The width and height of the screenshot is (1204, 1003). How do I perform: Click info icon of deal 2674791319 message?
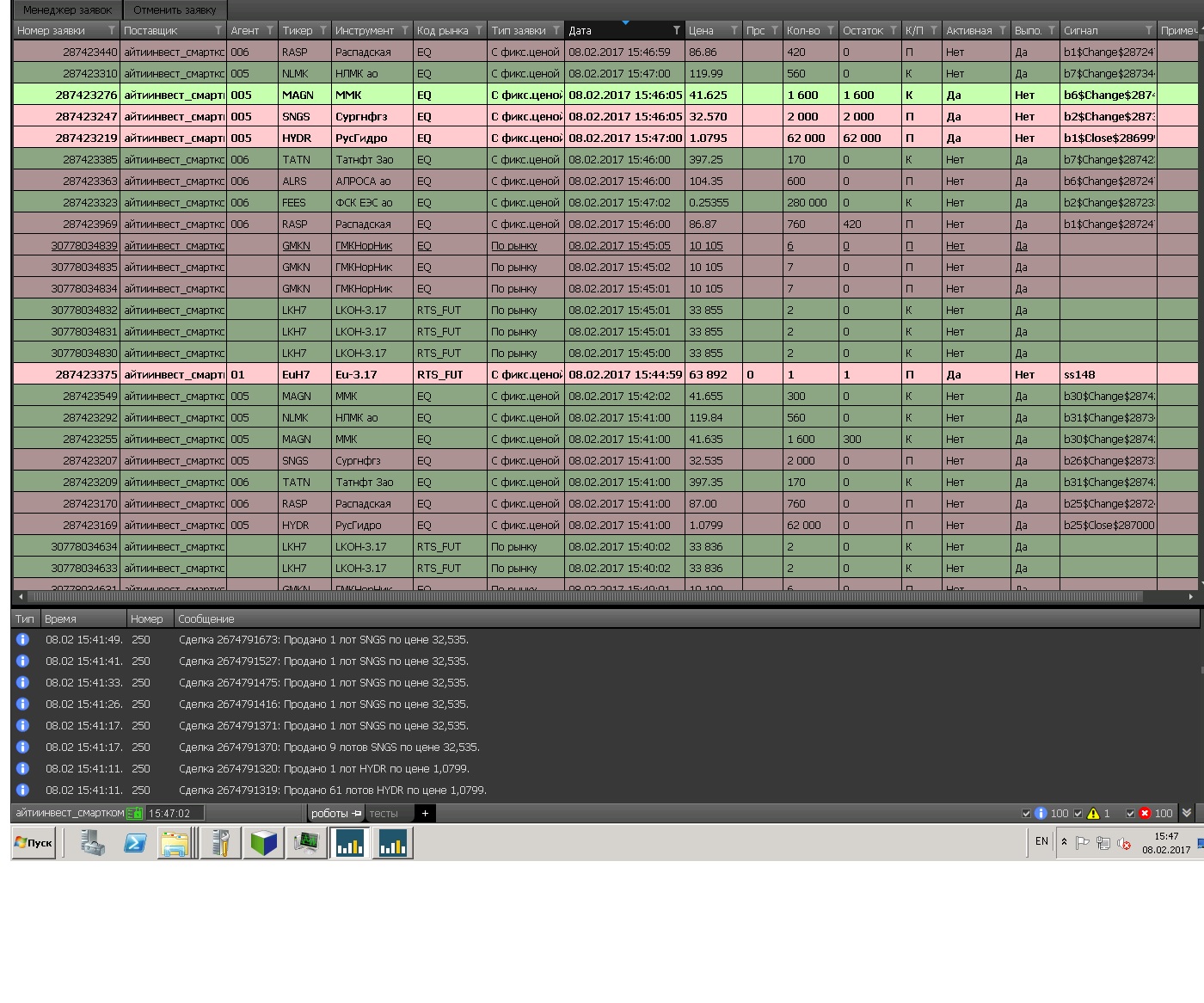23,790
